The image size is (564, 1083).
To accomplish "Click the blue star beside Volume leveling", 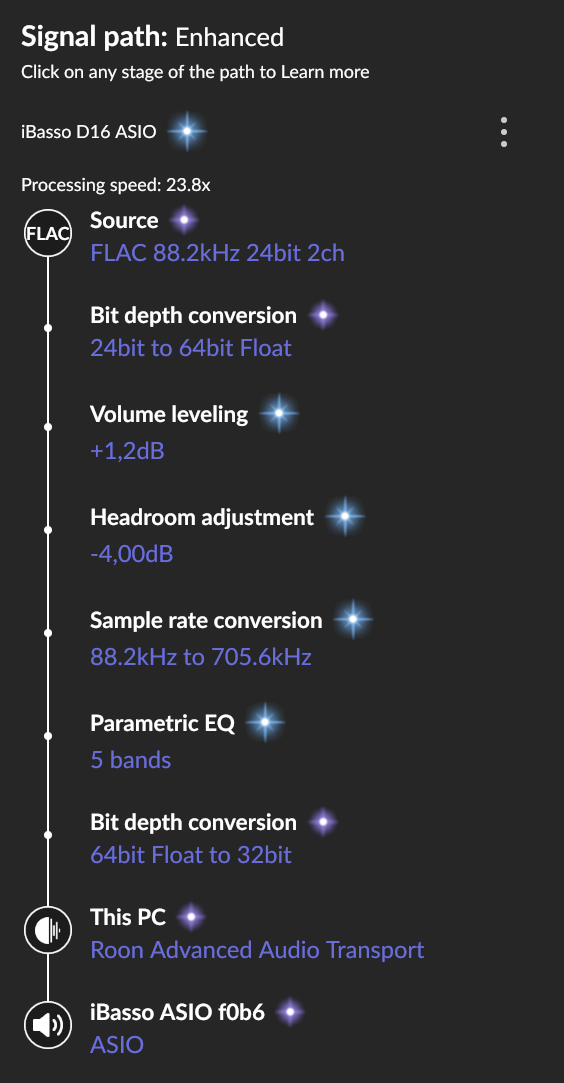I will [279, 414].
